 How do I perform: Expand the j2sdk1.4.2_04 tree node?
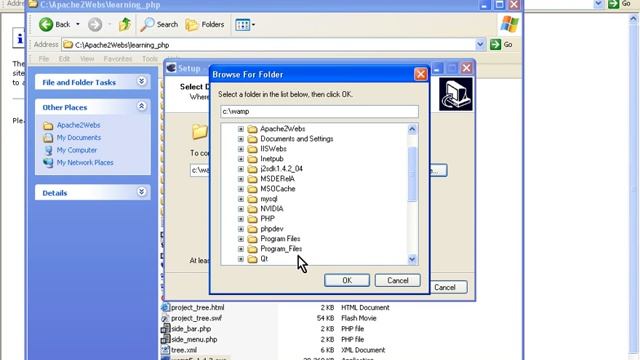(241, 169)
